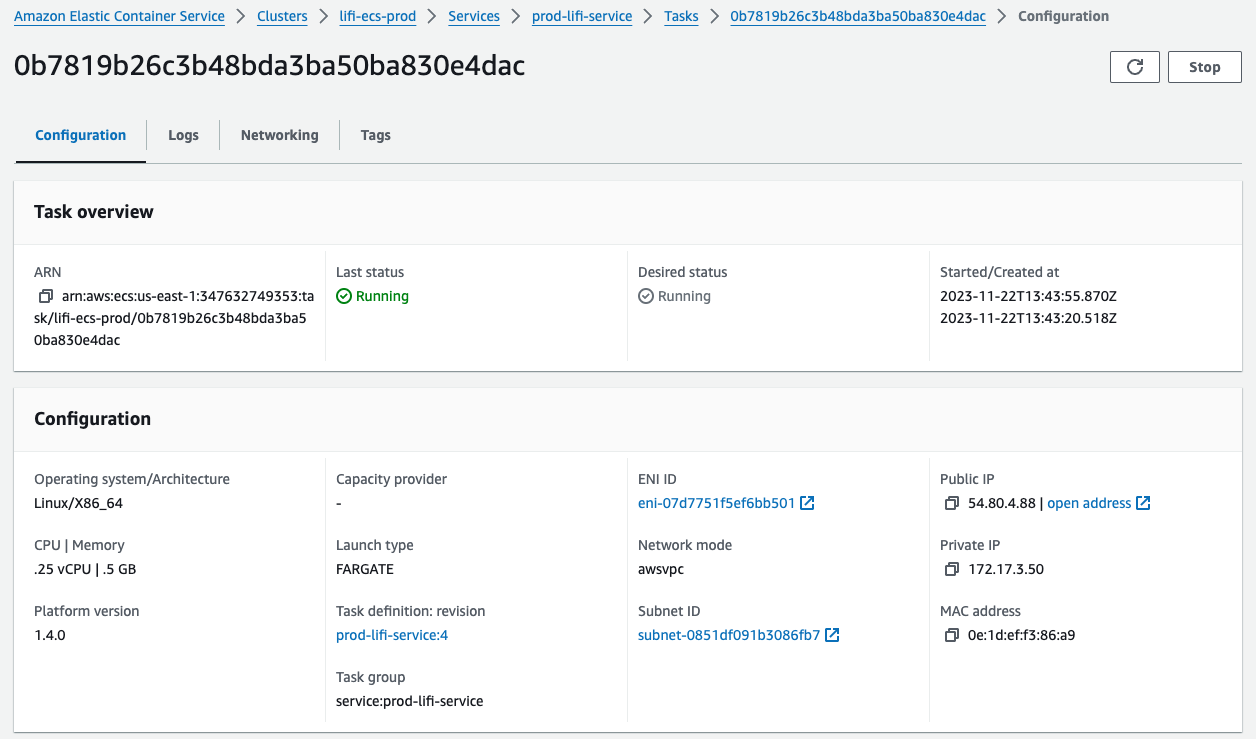Open subnet-0851df091b3086fb7 link
This screenshot has height=739, width=1256.
729,635
